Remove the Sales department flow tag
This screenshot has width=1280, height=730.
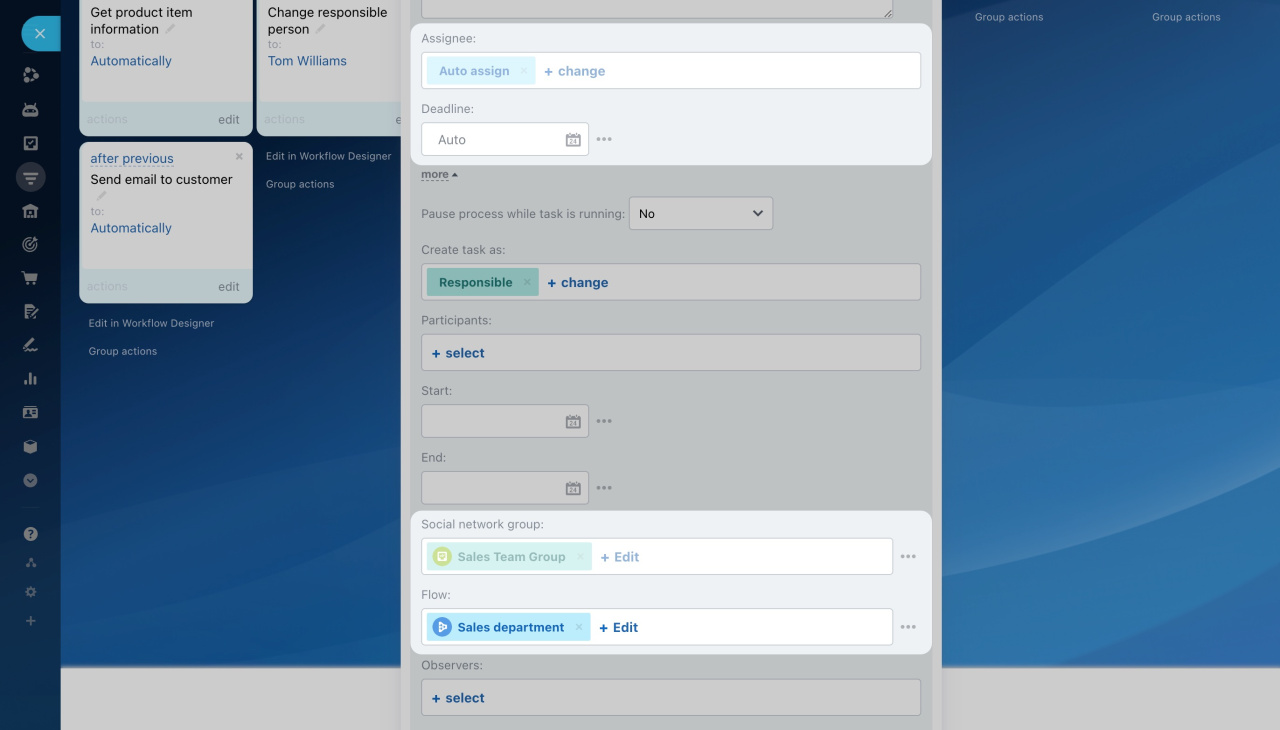point(578,628)
